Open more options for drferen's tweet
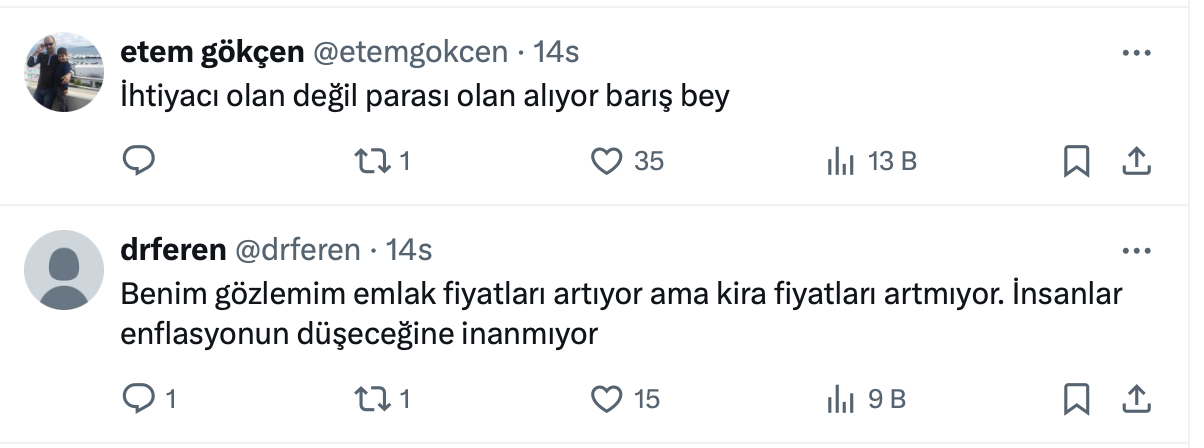1204x448 pixels. 1136,251
